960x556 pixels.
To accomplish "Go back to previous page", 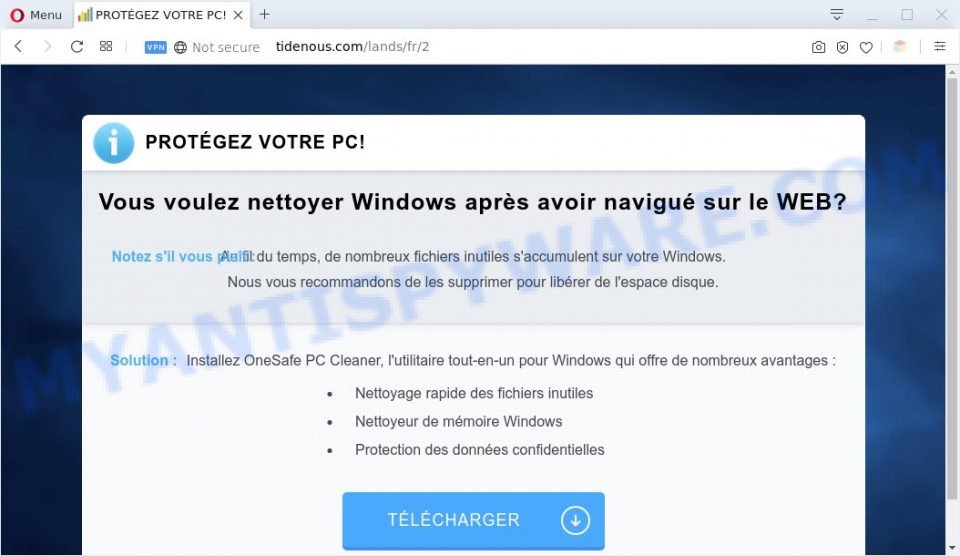I will tap(18, 47).
